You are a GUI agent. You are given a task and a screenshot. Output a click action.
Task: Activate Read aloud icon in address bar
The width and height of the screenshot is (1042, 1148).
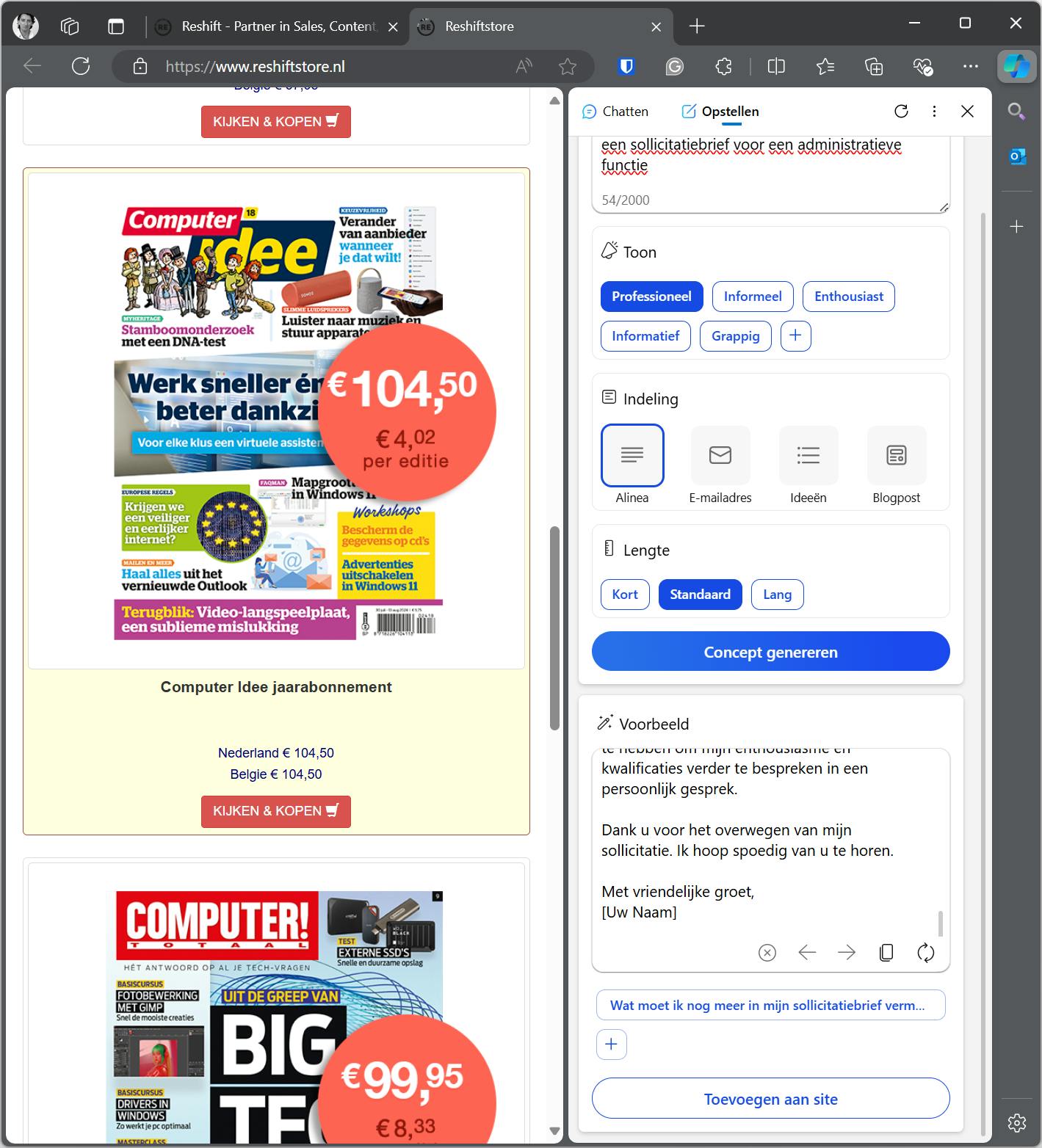(x=524, y=67)
